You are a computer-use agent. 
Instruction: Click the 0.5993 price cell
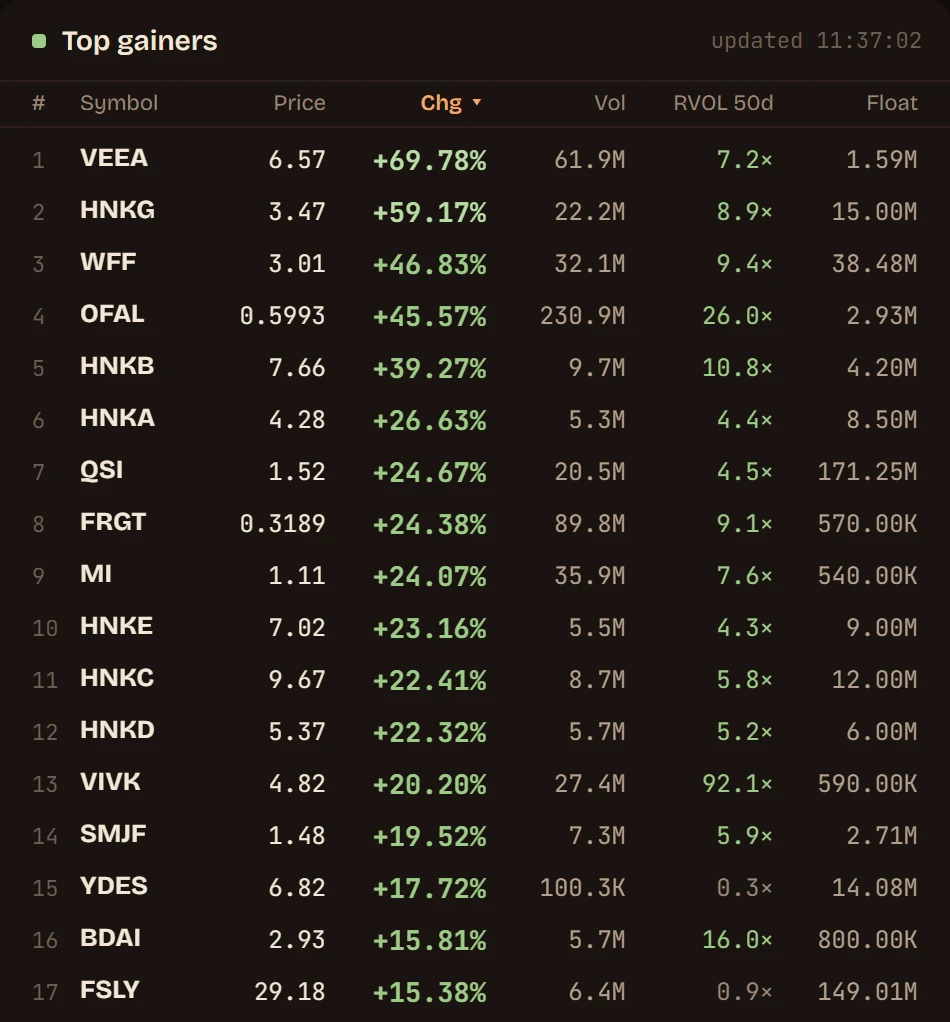point(282,316)
